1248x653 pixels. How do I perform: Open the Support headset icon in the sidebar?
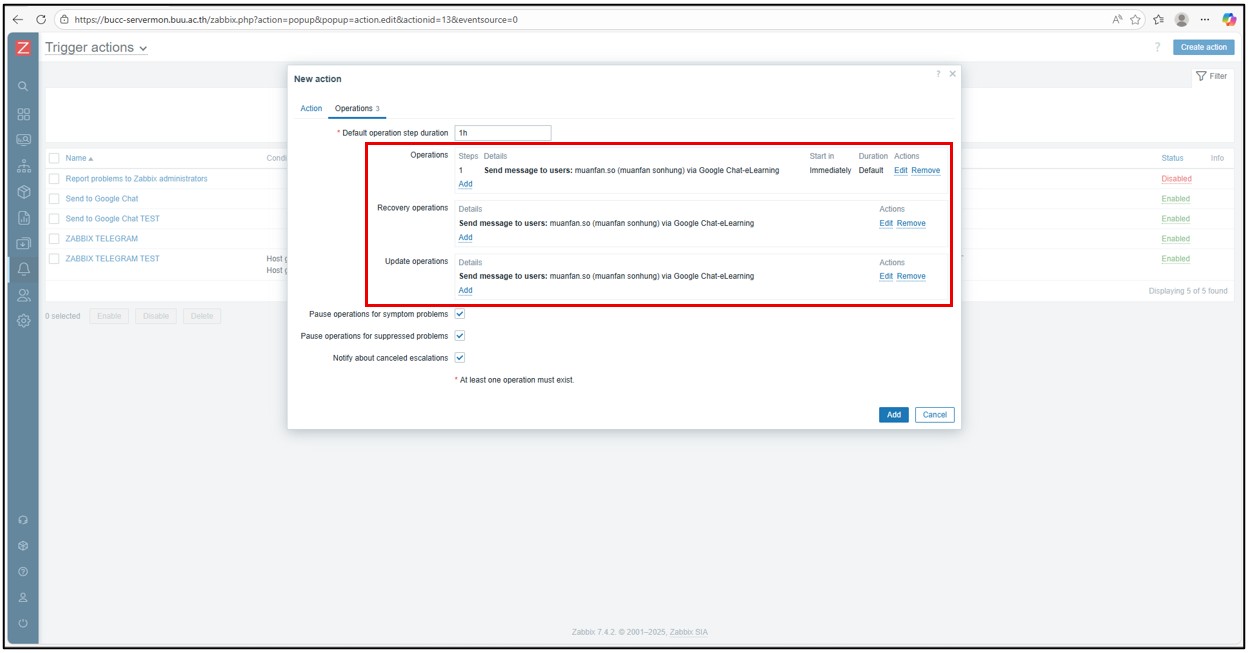click(24, 520)
